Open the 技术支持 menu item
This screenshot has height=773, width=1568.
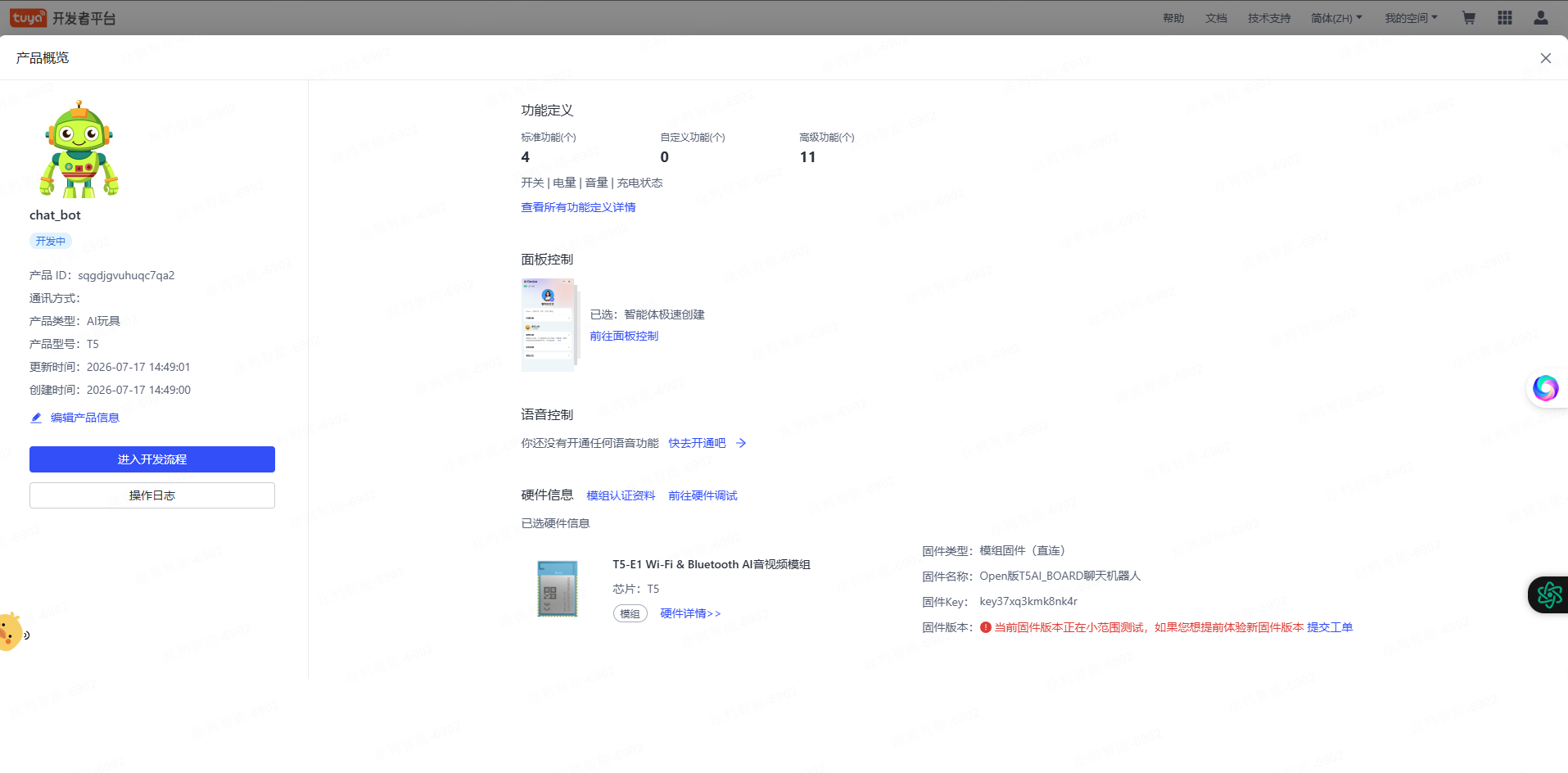tap(1269, 18)
